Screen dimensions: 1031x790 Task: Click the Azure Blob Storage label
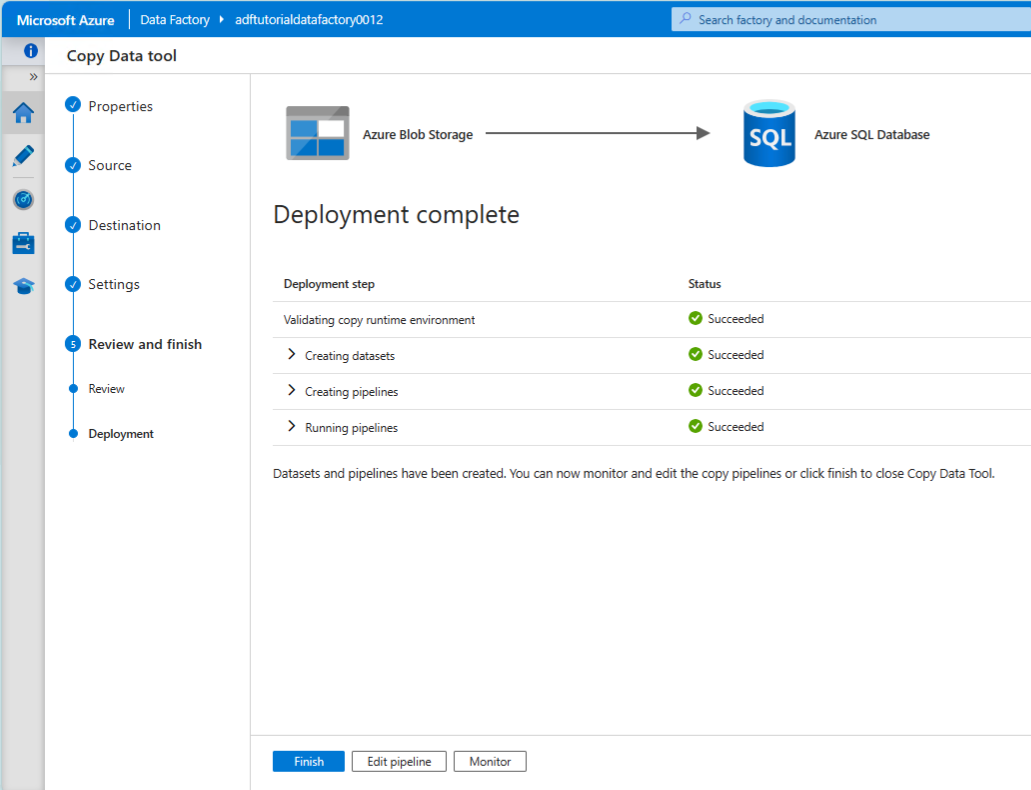pyautogui.click(x=418, y=134)
